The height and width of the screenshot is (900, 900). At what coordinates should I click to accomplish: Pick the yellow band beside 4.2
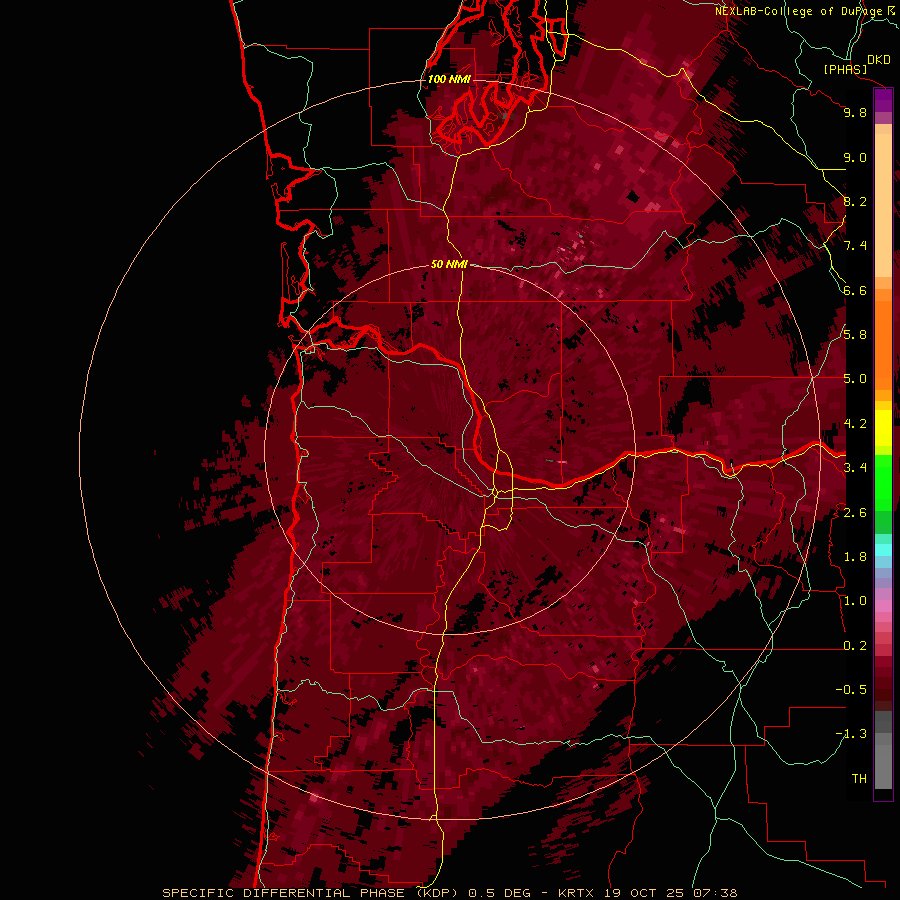point(883,428)
